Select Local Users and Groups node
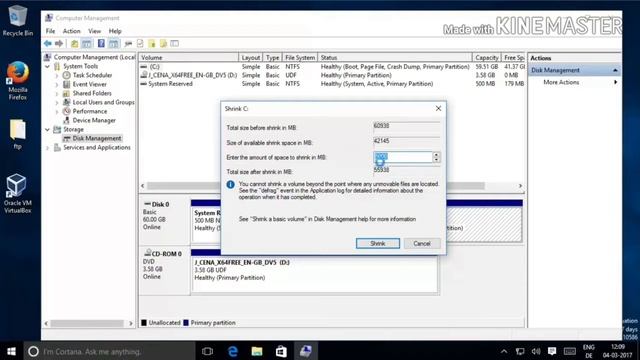Screen dimensions: 640x360 pos(103,102)
